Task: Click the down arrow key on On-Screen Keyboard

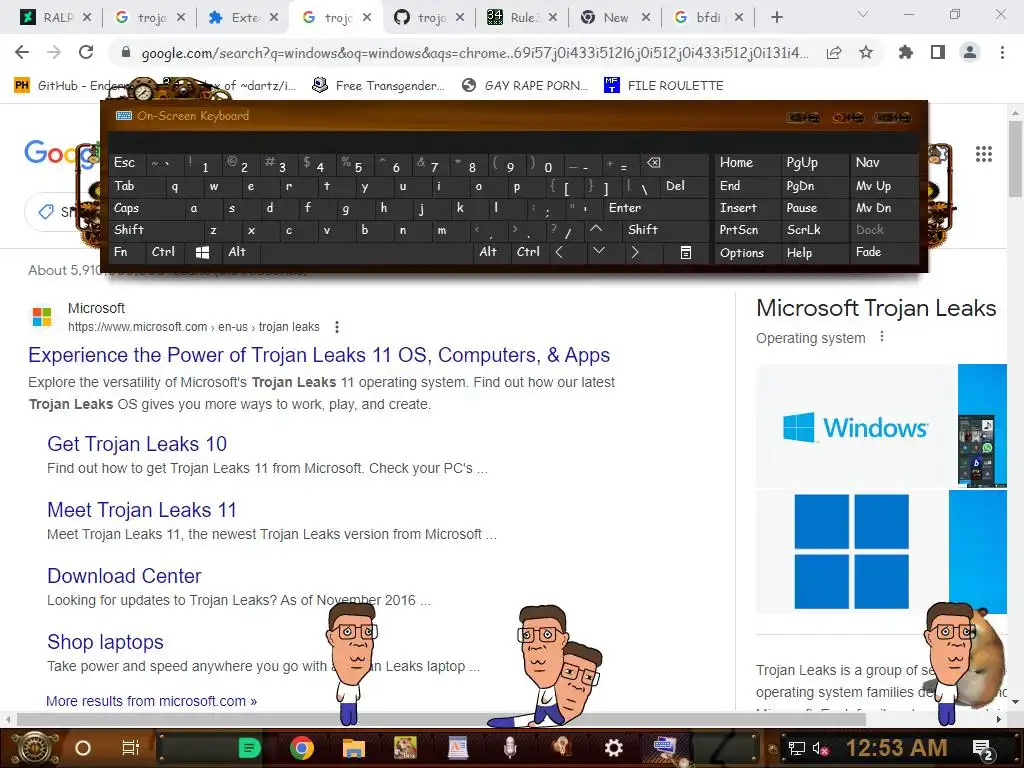Action: pyautogui.click(x=598, y=252)
